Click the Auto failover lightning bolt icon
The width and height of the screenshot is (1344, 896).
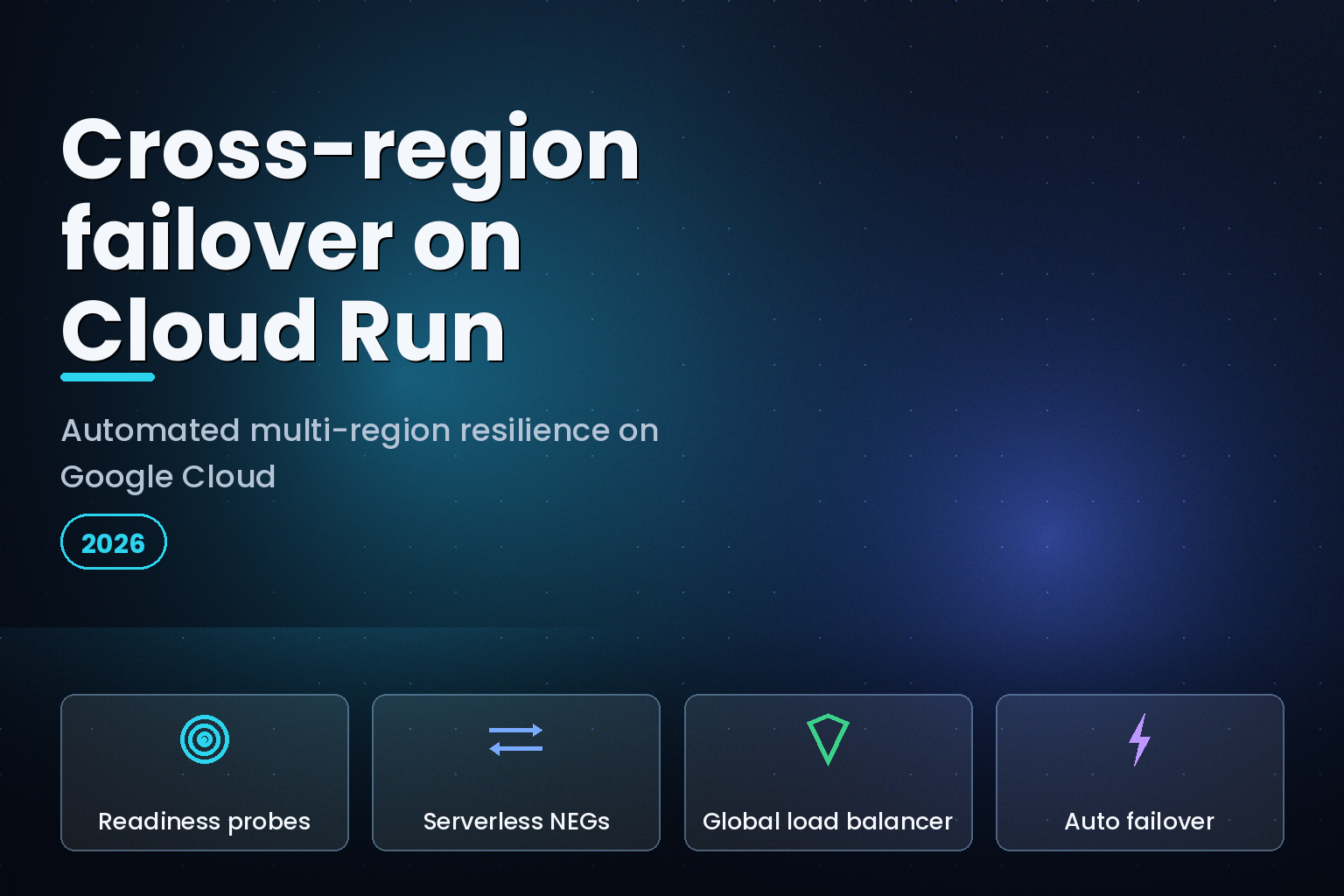click(x=1139, y=739)
